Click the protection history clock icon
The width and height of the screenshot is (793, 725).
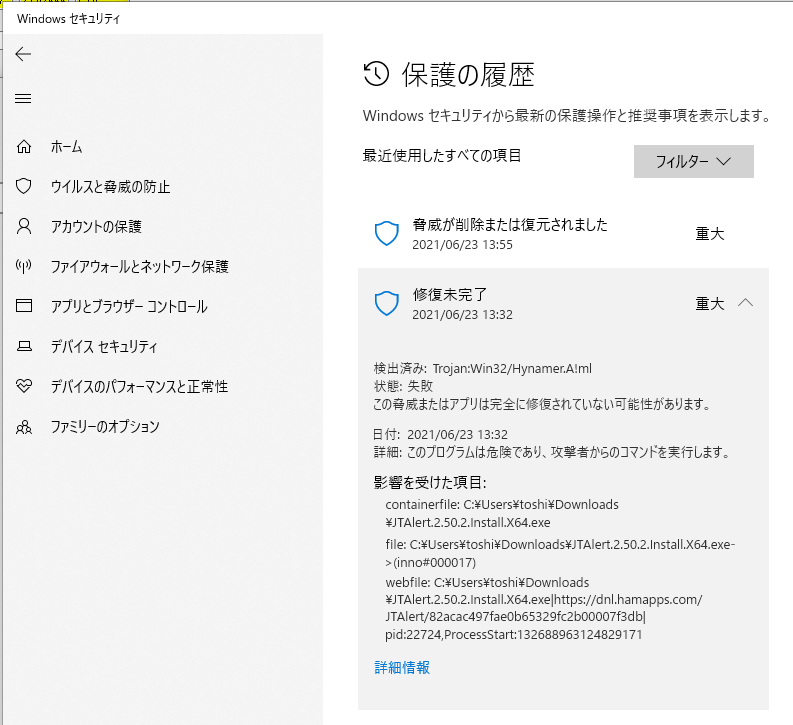(376, 74)
